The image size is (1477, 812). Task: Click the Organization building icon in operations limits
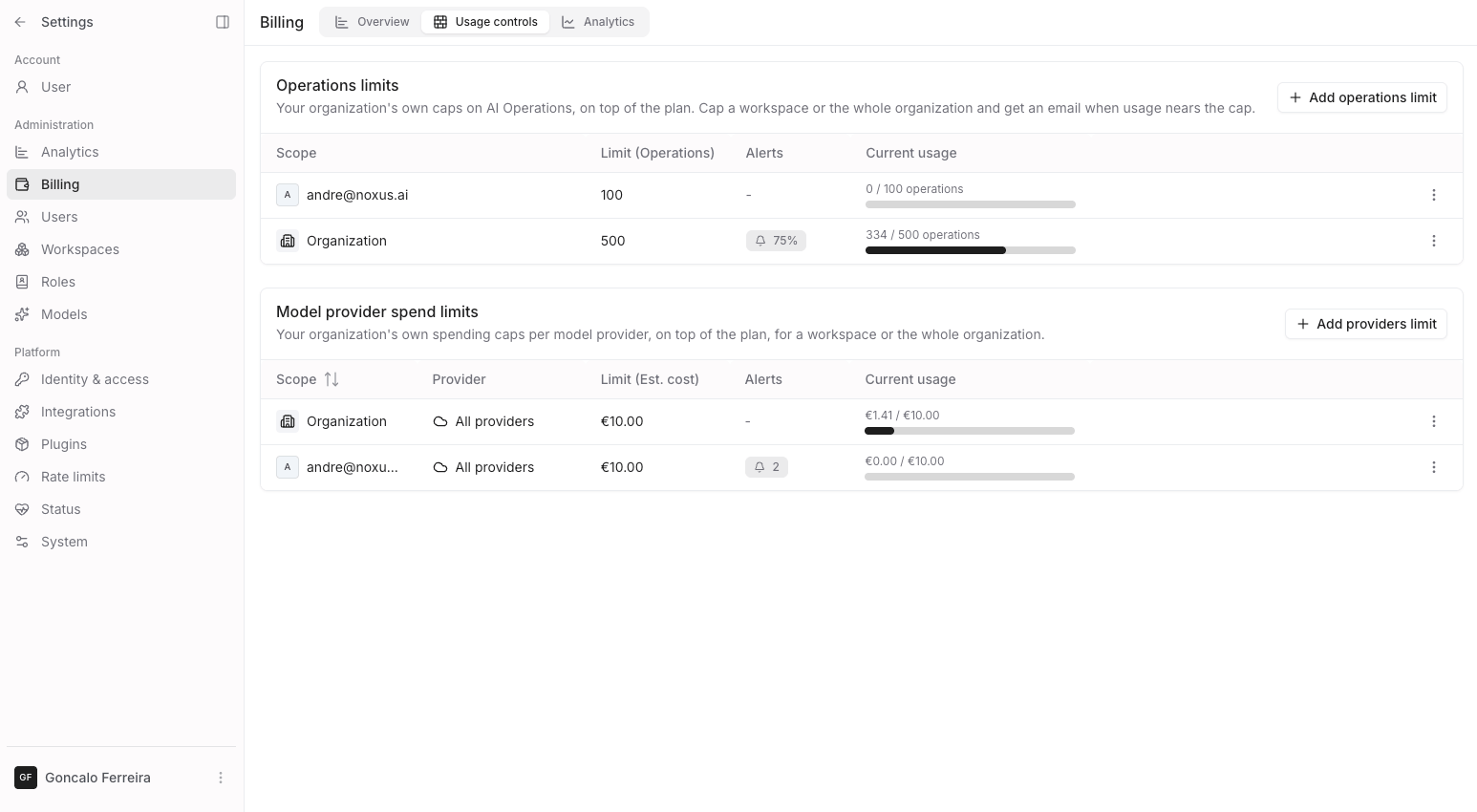coord(288,241)
